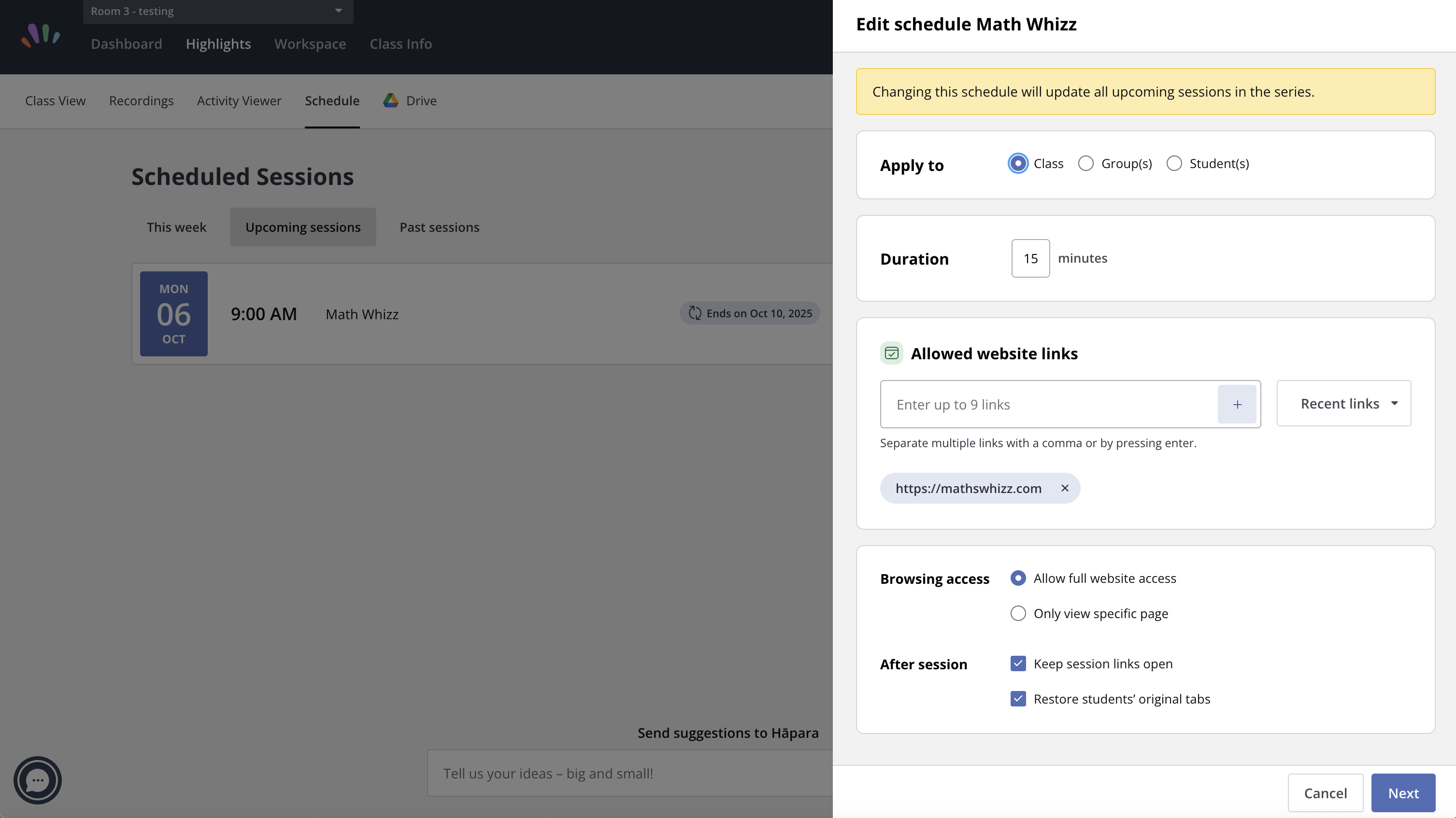Image resolution: width=1456 pixels, height=818 pixels.
Task: Click the Edit schedule Math Whizz title
Action: (x=967, y=24)
